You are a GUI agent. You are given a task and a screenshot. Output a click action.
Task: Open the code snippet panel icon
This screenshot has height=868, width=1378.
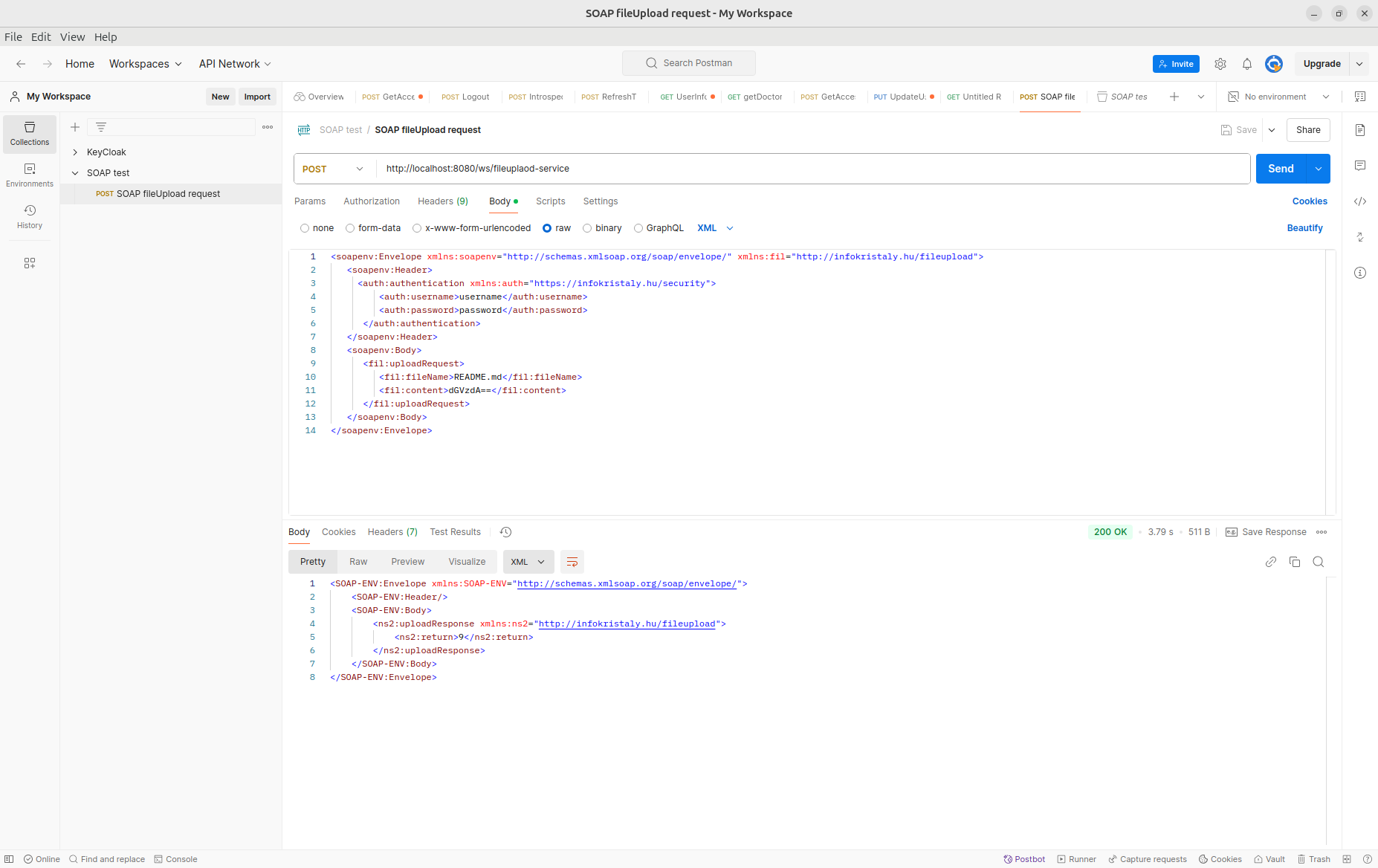tap(1360, 201)
